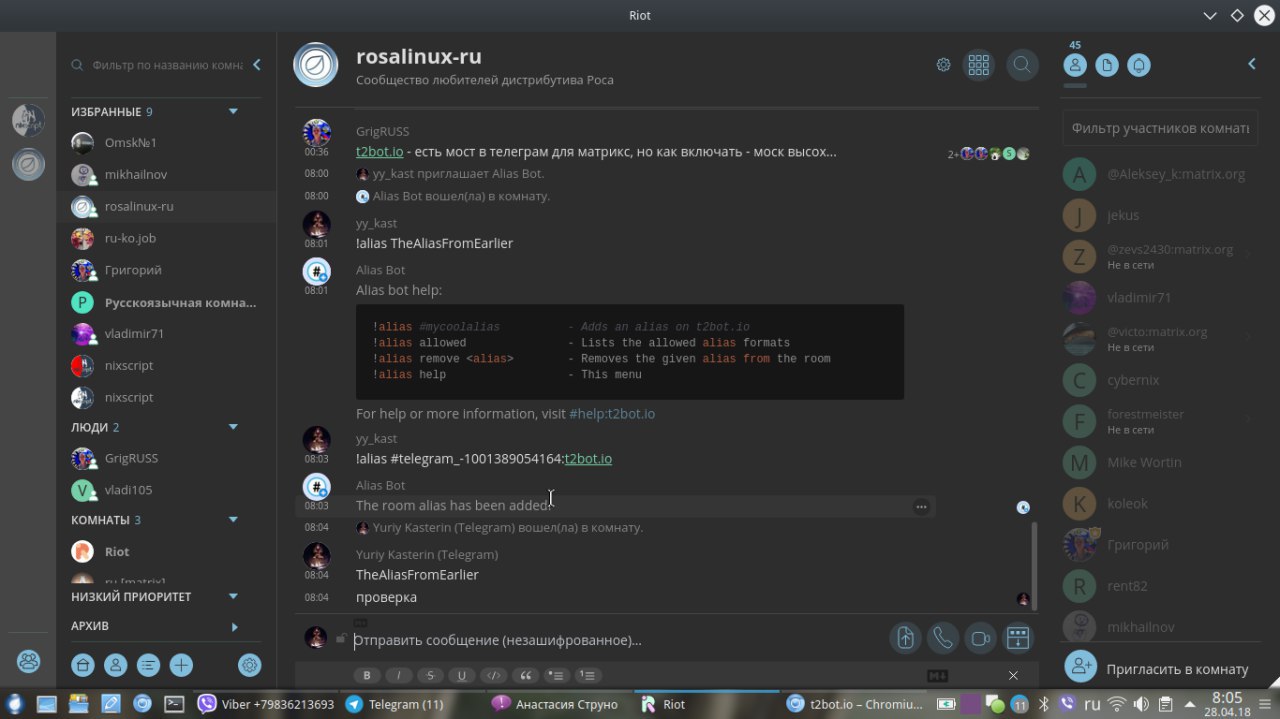Image resolution: width=1280 pixels, height=719 pixels.
Task: Go to home page icon
Action: [83, 664]
